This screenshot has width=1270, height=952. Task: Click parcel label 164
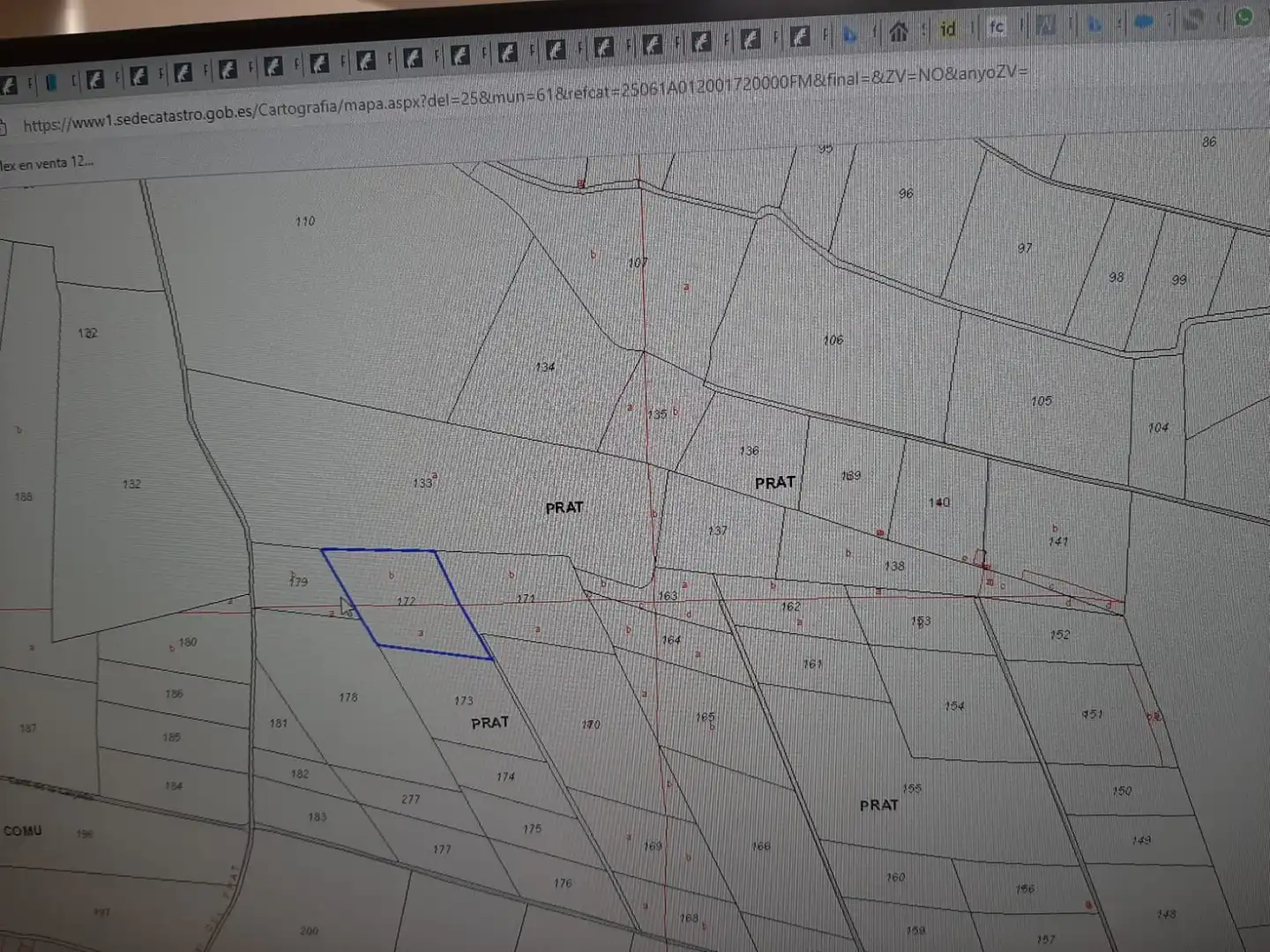(x=671, y=640)
